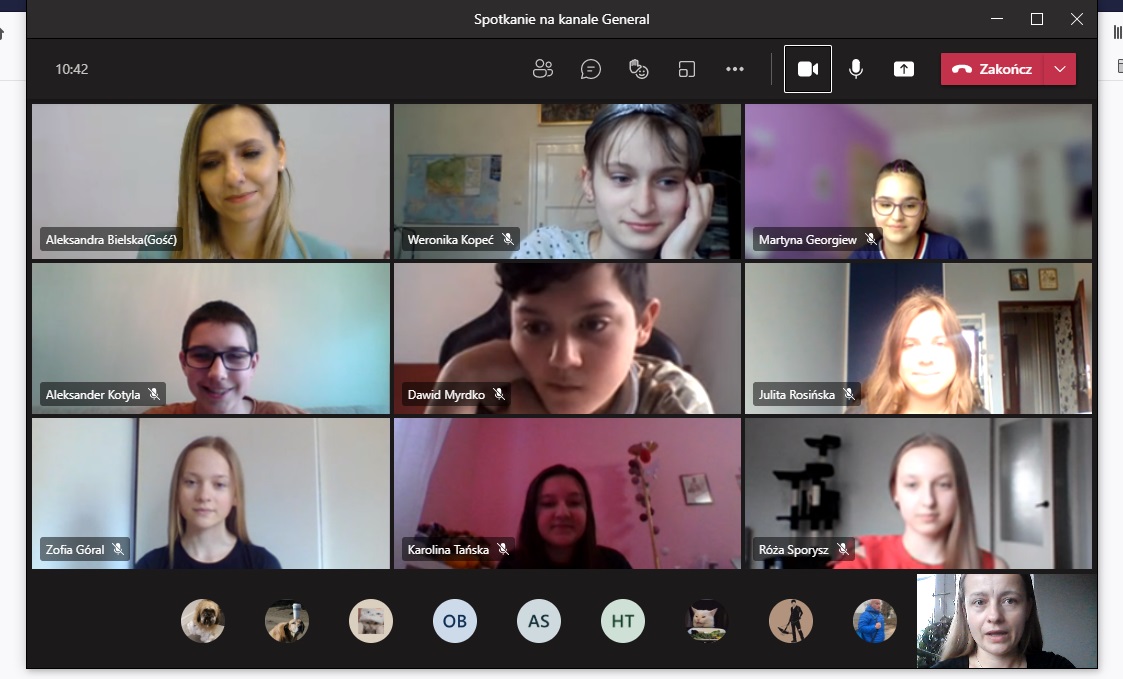Click the Dawid Myrdko name label

446,395
